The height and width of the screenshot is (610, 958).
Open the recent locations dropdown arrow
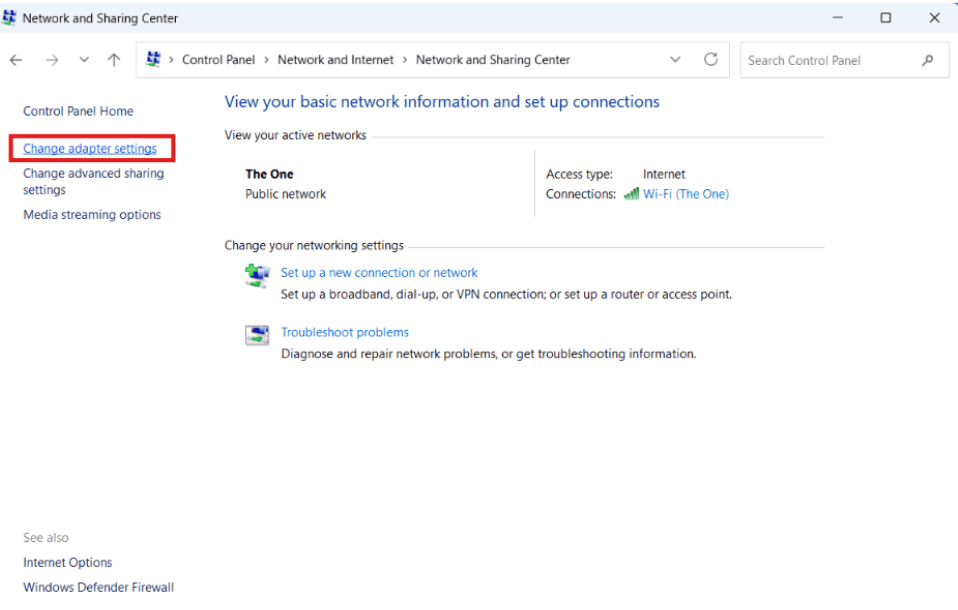coord(84,60)
